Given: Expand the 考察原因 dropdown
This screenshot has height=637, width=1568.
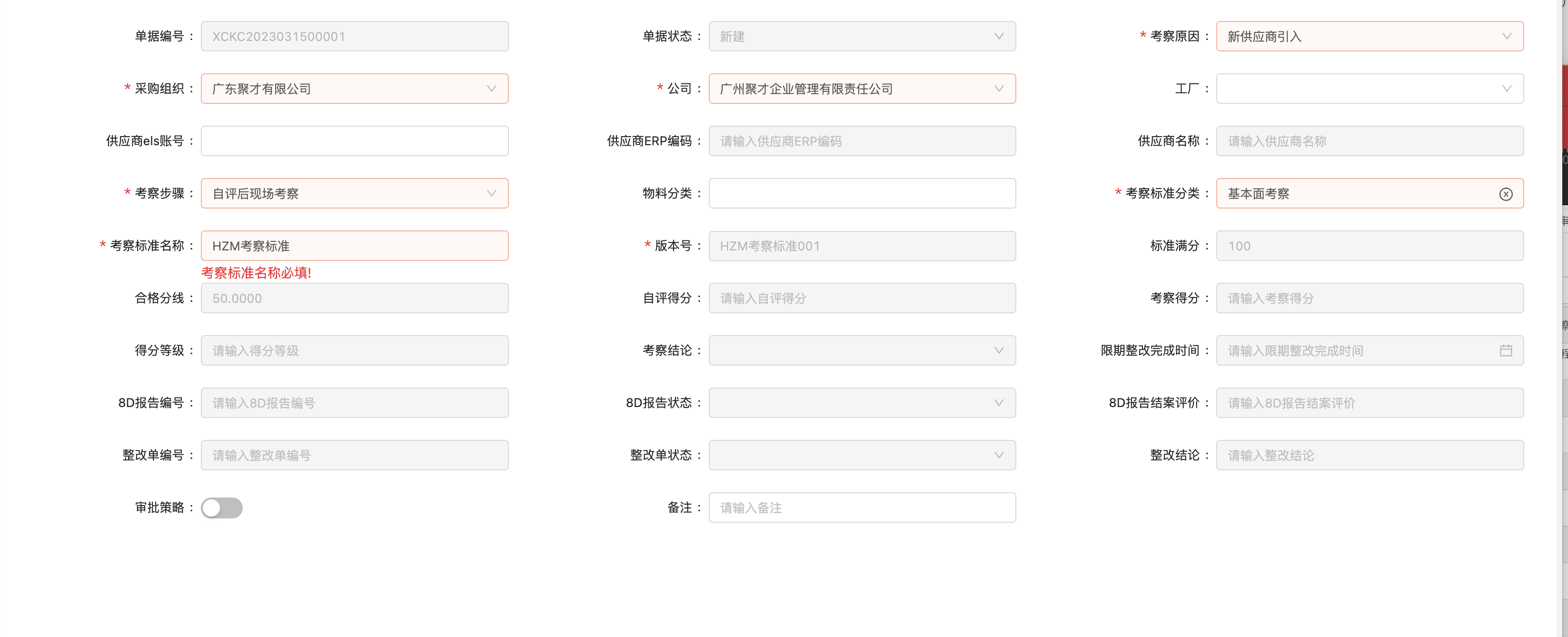Looking at the screenshot, I should [1506, 37].
